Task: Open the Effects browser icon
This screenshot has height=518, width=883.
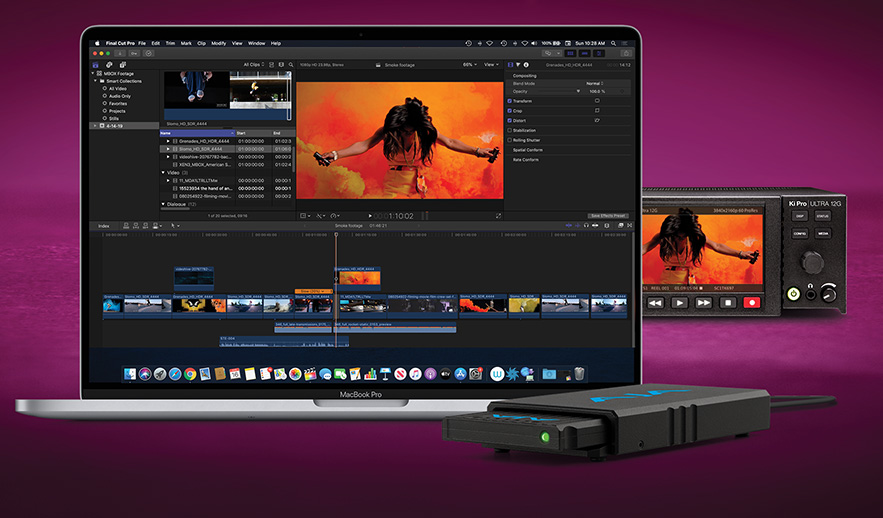Action: [621, 225]
